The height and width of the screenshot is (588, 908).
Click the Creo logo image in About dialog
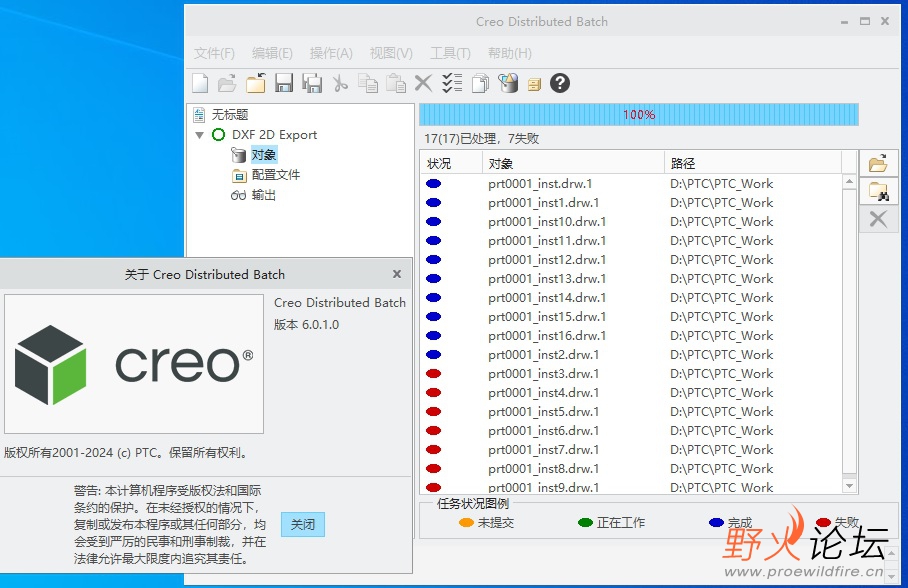134,364
